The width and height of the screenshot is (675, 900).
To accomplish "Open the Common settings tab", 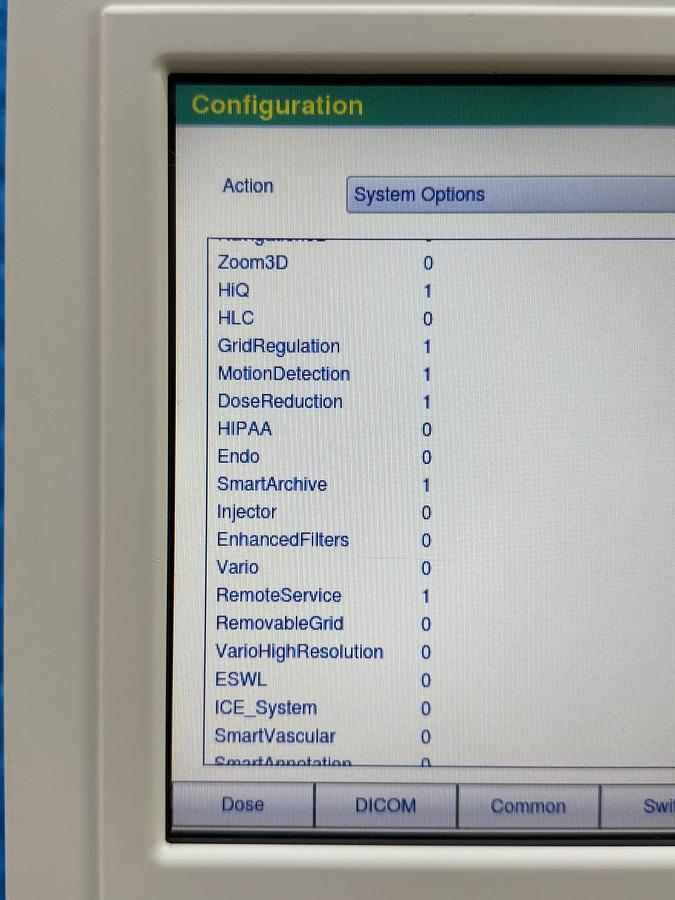I will click(528, 806).
